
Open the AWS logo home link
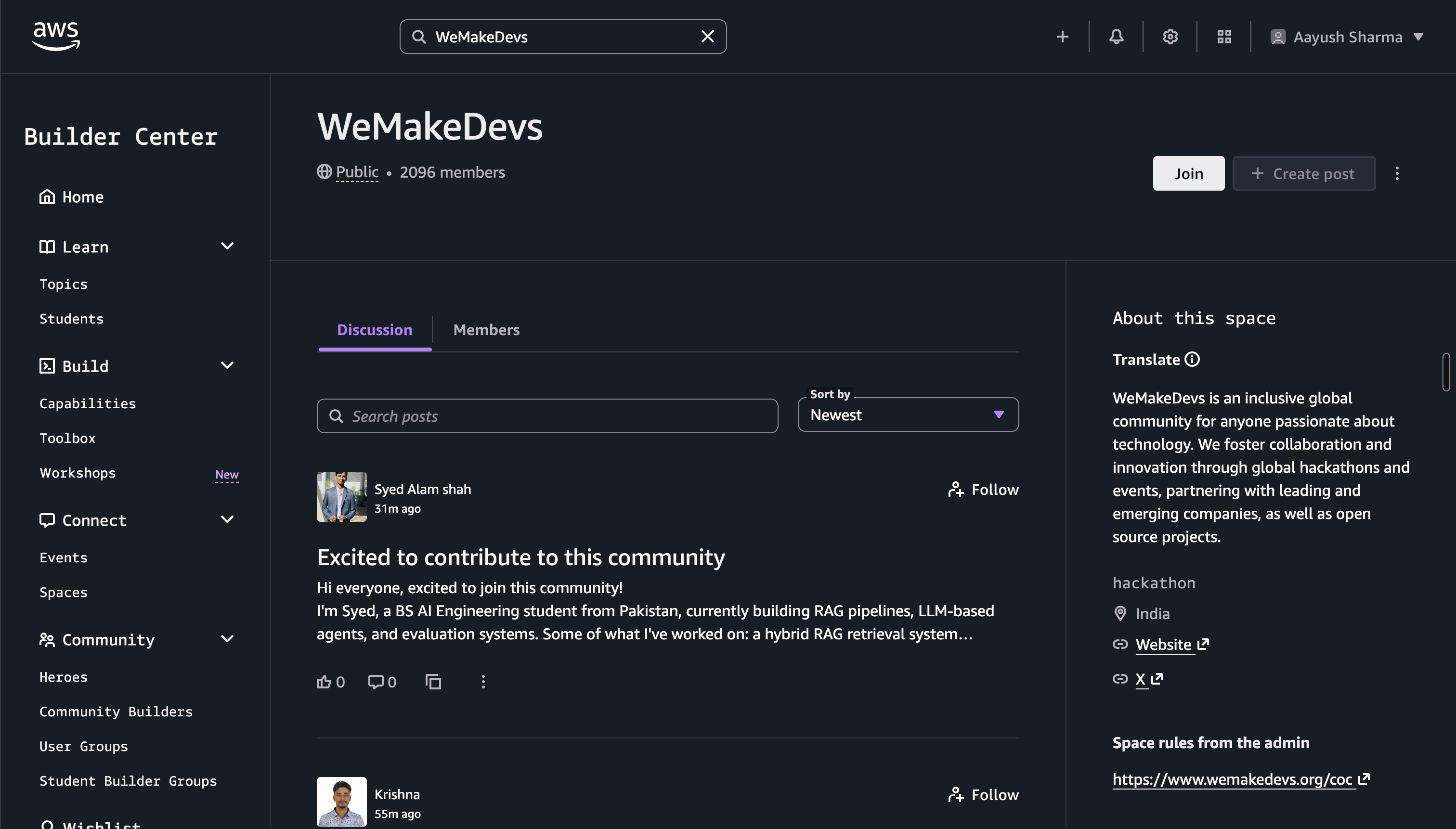click(56, 37)
